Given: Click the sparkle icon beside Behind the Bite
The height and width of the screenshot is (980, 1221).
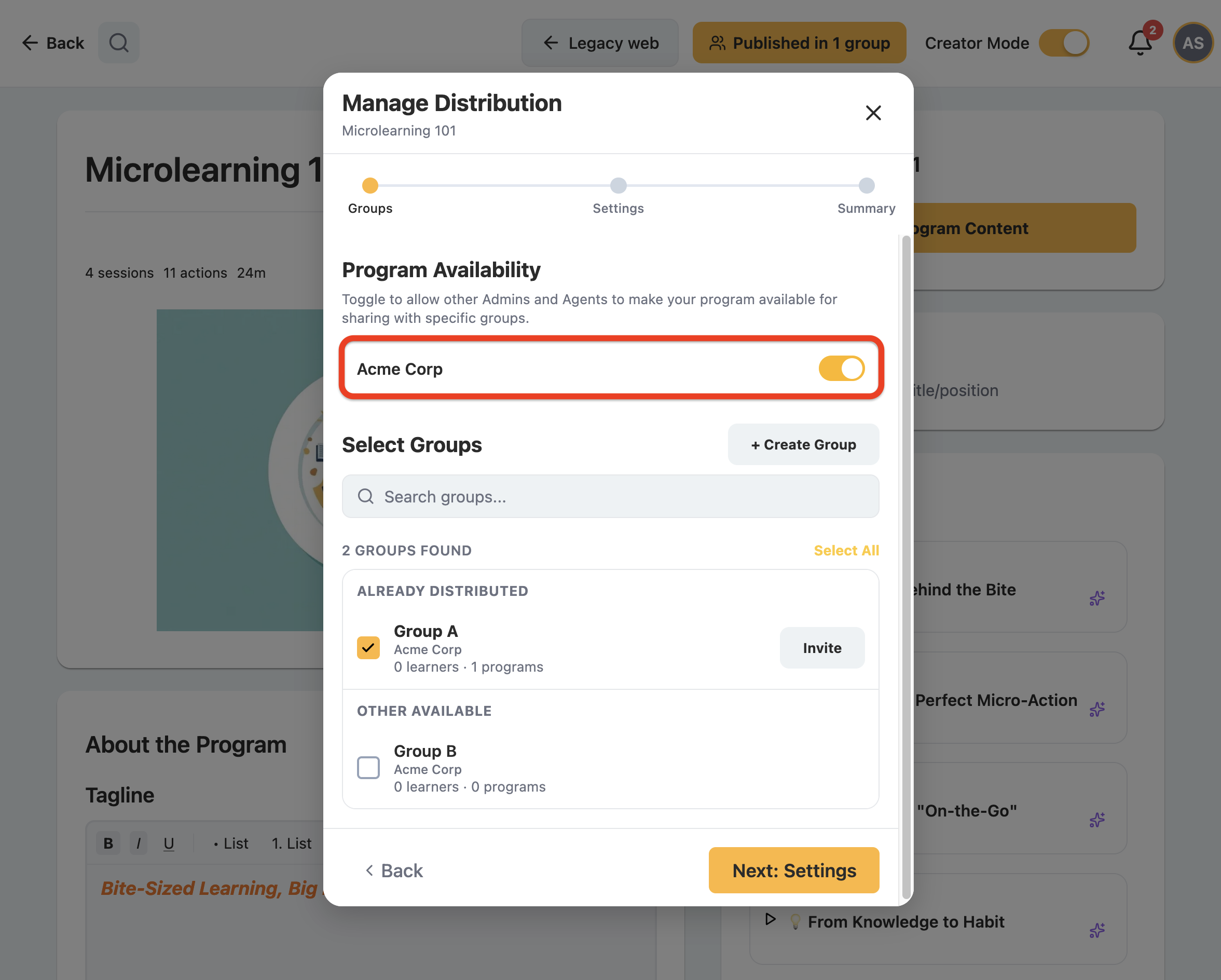Looking at the screenshot, I should coord(1097,598).
